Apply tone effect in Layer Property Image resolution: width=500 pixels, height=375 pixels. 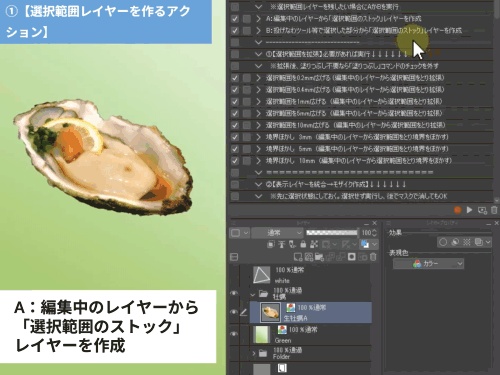pyautogui.click(x=467, y=242)
